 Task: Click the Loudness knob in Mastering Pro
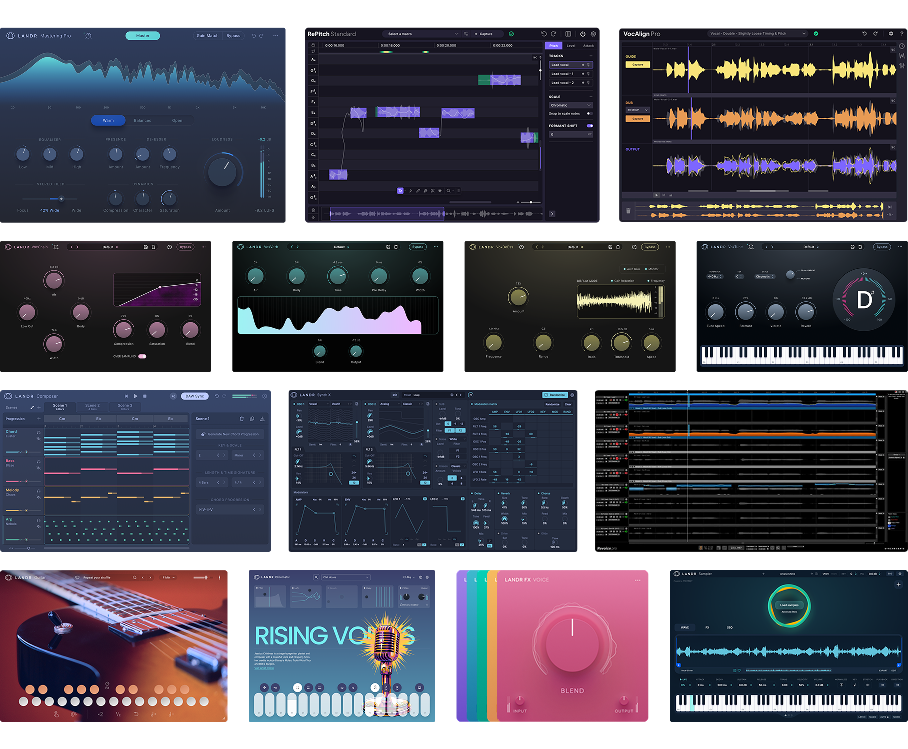[222, 171]
